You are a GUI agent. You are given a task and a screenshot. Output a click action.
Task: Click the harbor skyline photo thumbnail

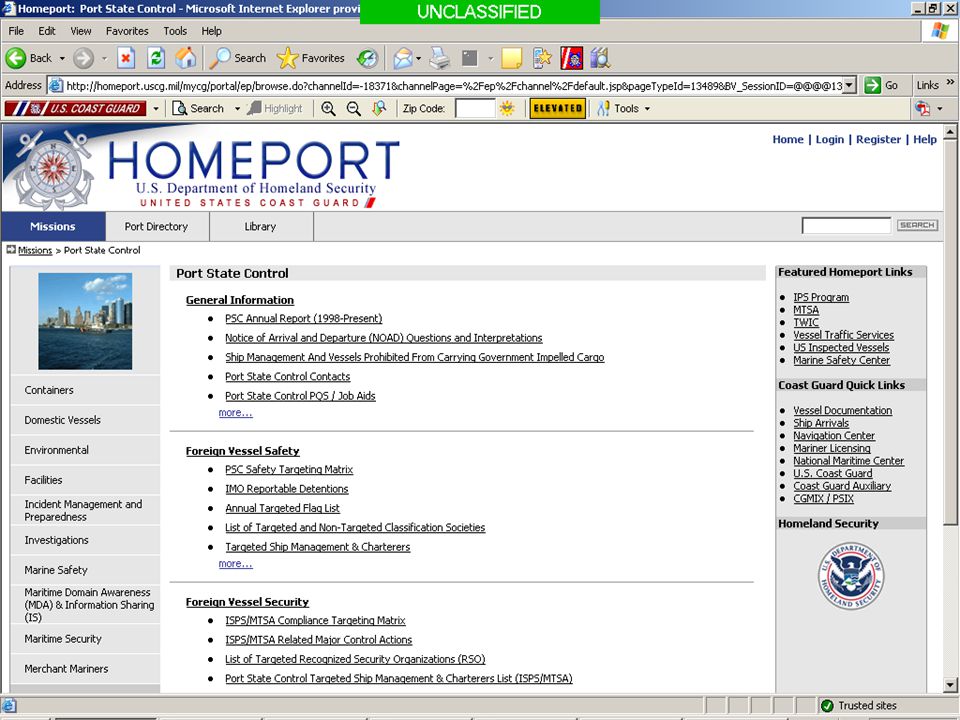coord(85,321)
